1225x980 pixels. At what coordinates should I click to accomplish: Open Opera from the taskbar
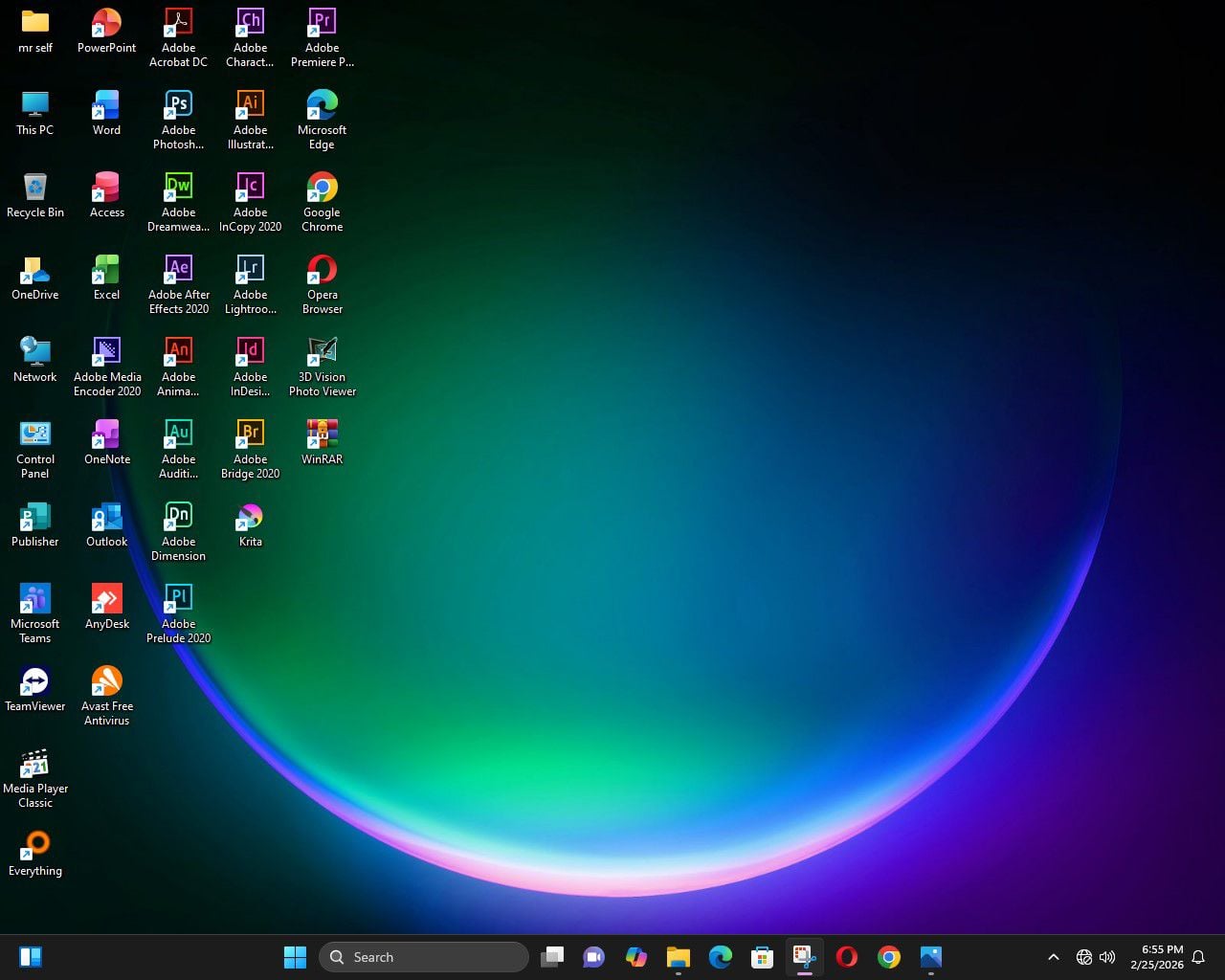tap(847, 957)
